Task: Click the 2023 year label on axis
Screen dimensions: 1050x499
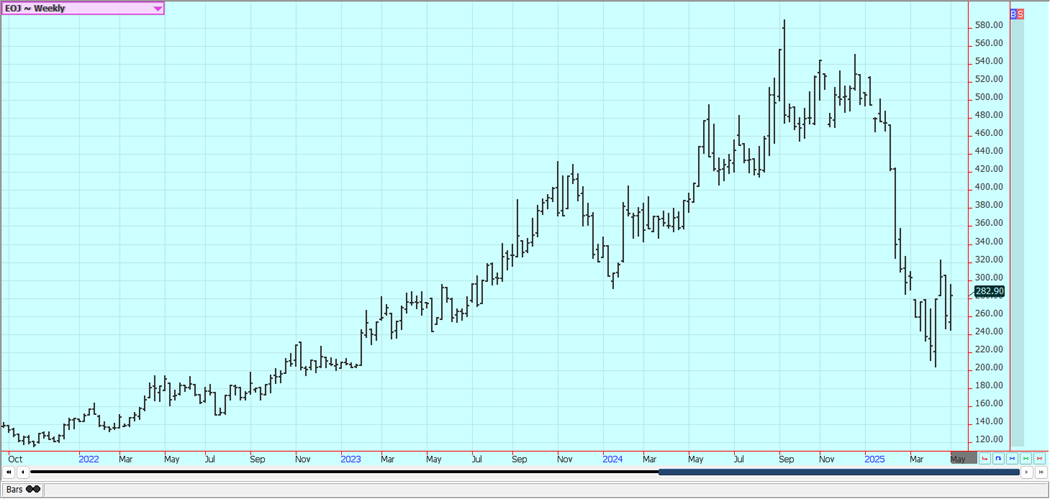Action: 351,459
